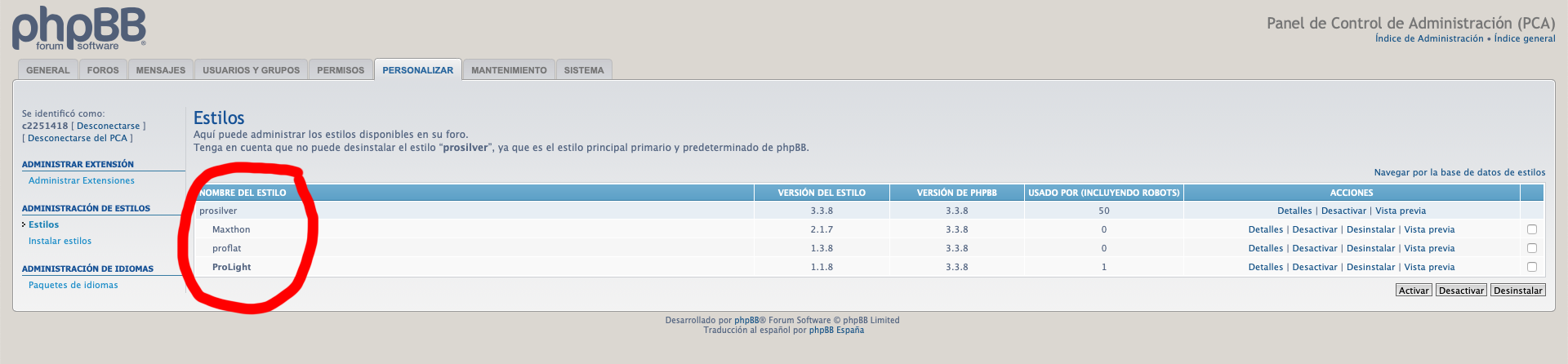1568x364 pixels.
Task: Tick the checkbox for Maxthon style
Action: (1531, 229)
